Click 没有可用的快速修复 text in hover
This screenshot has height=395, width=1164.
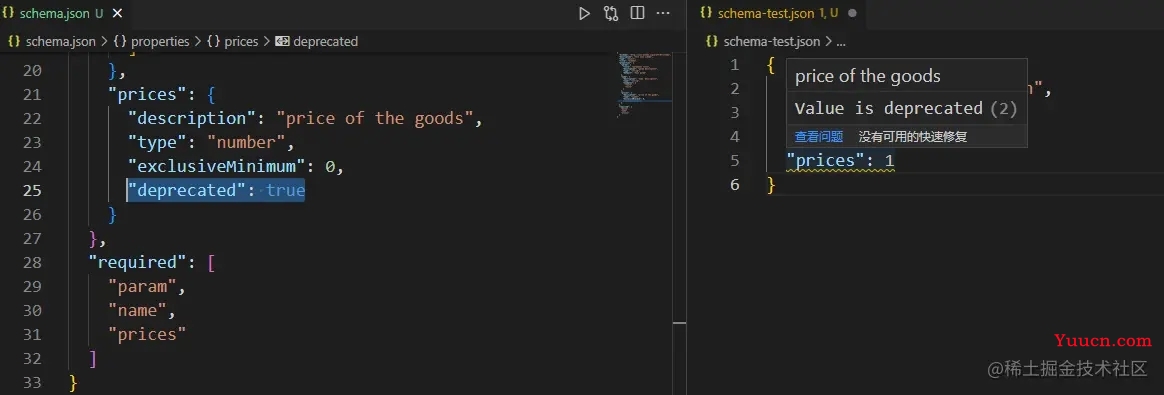coord(913,137)
